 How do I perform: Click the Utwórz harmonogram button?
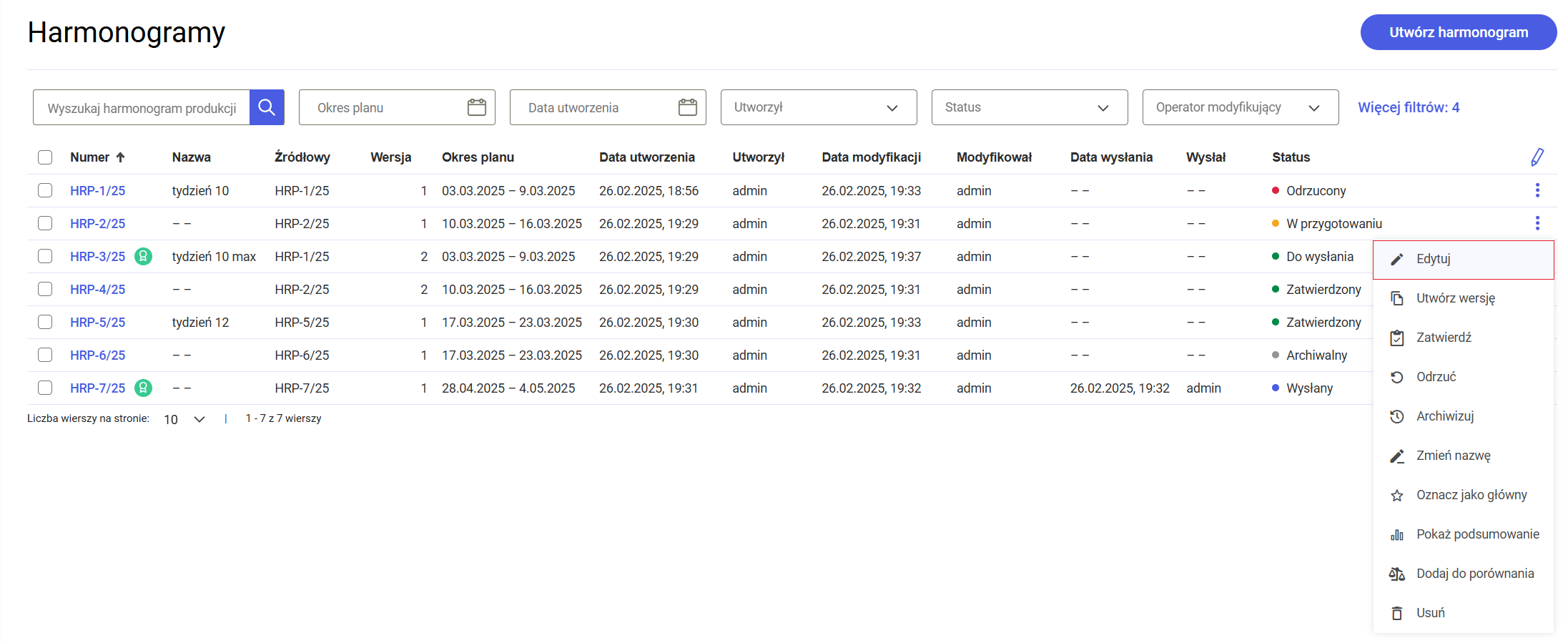(1459, 32)
